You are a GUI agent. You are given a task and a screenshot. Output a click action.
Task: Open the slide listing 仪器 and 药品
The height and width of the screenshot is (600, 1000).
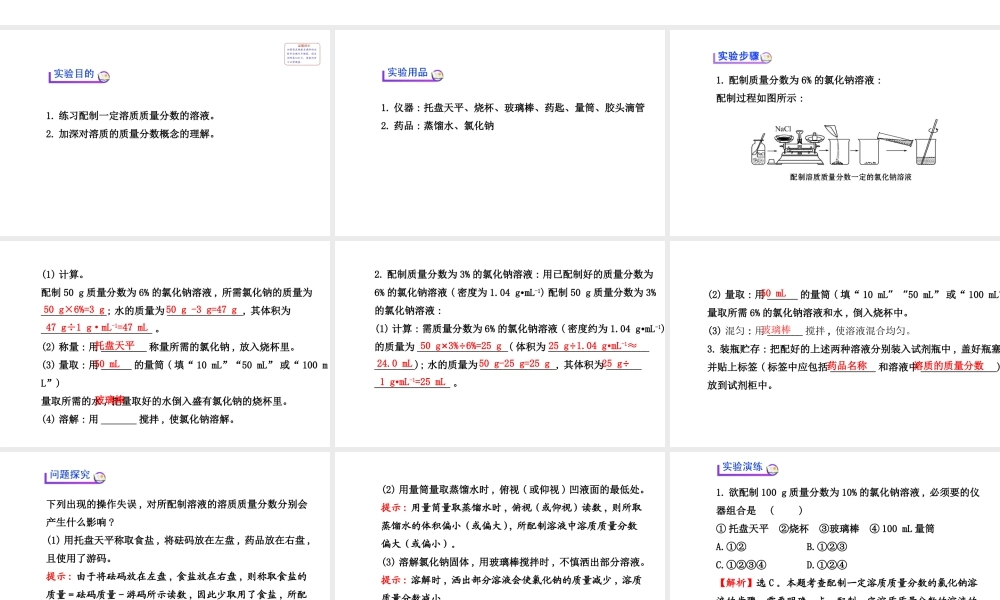[499, 133]
